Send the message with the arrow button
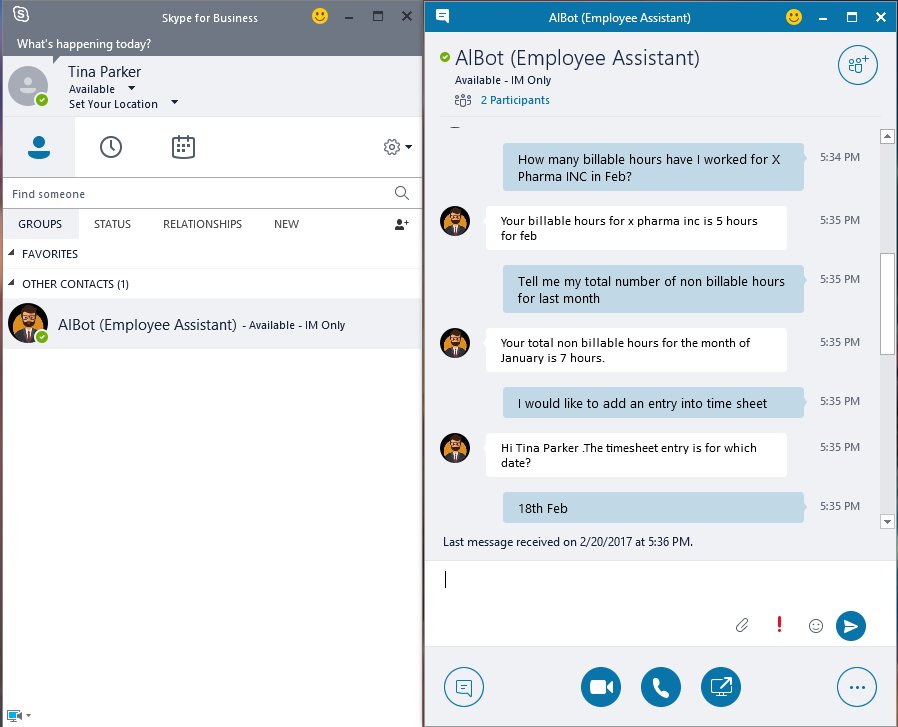Viewport: 898px width, 727px height. (x=850, y=626)
